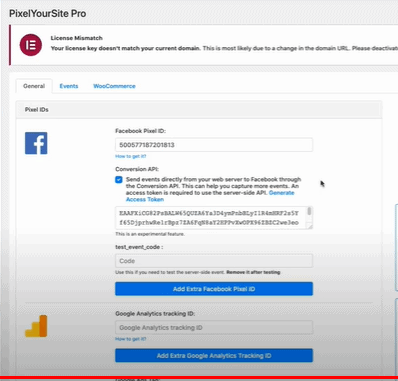The image size is (398, 381).
Task: Open How to get it link under Facebook Pixel ID
Action: coord(131,156)
